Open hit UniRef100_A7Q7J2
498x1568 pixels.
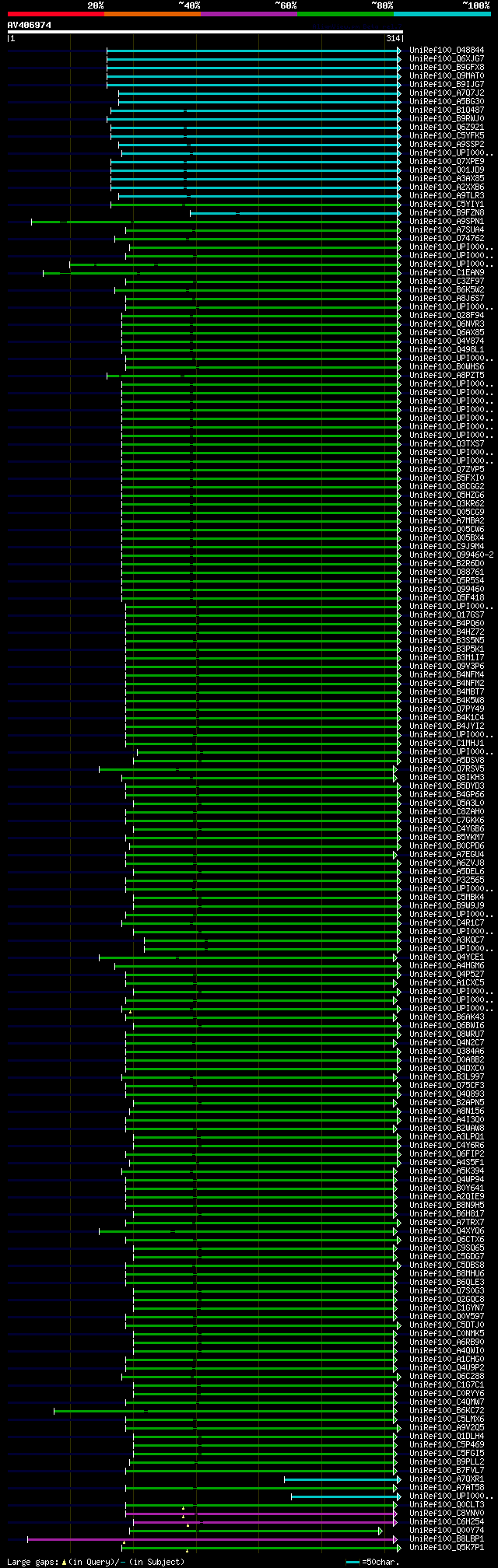point(447,93)
